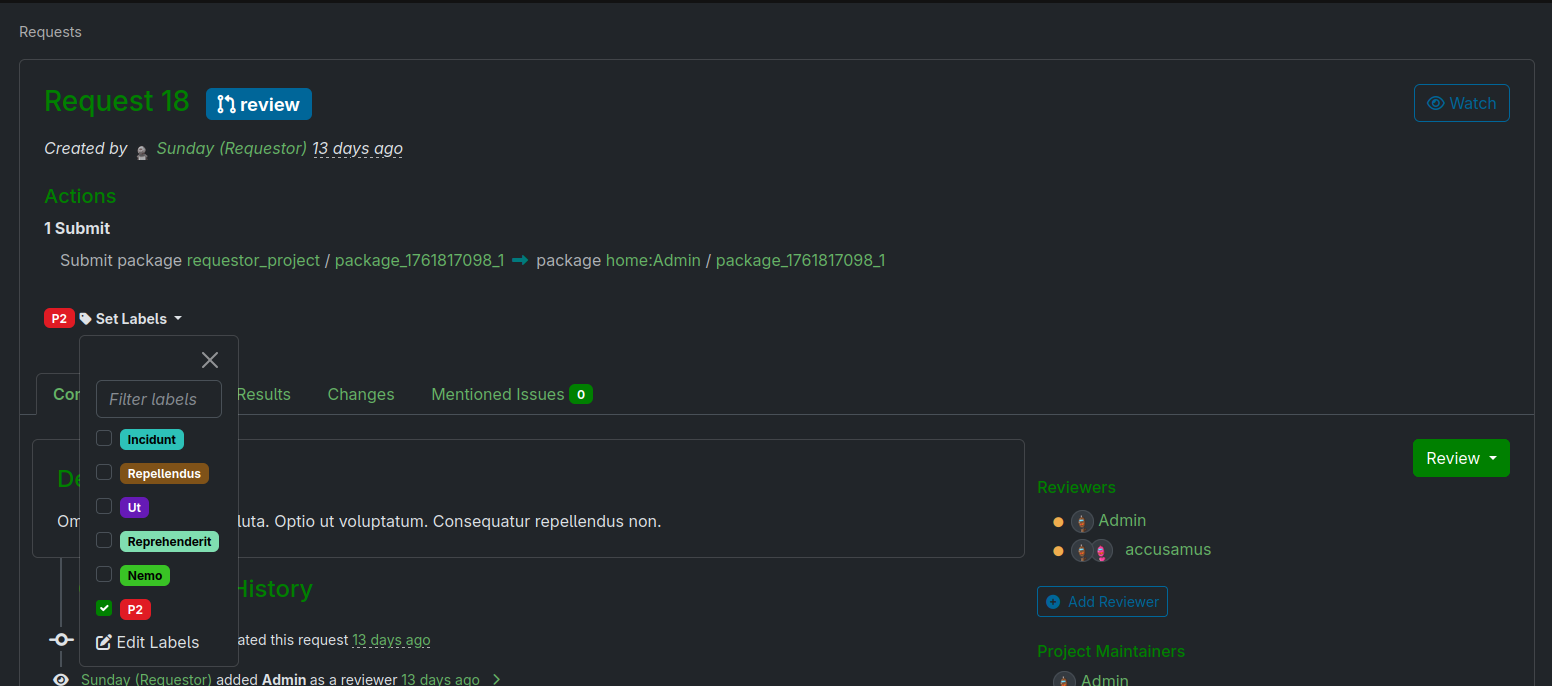Screen dimensions: 1552x686
Task: Click the accusamus group avatar icon
Action: point(1092,550)
